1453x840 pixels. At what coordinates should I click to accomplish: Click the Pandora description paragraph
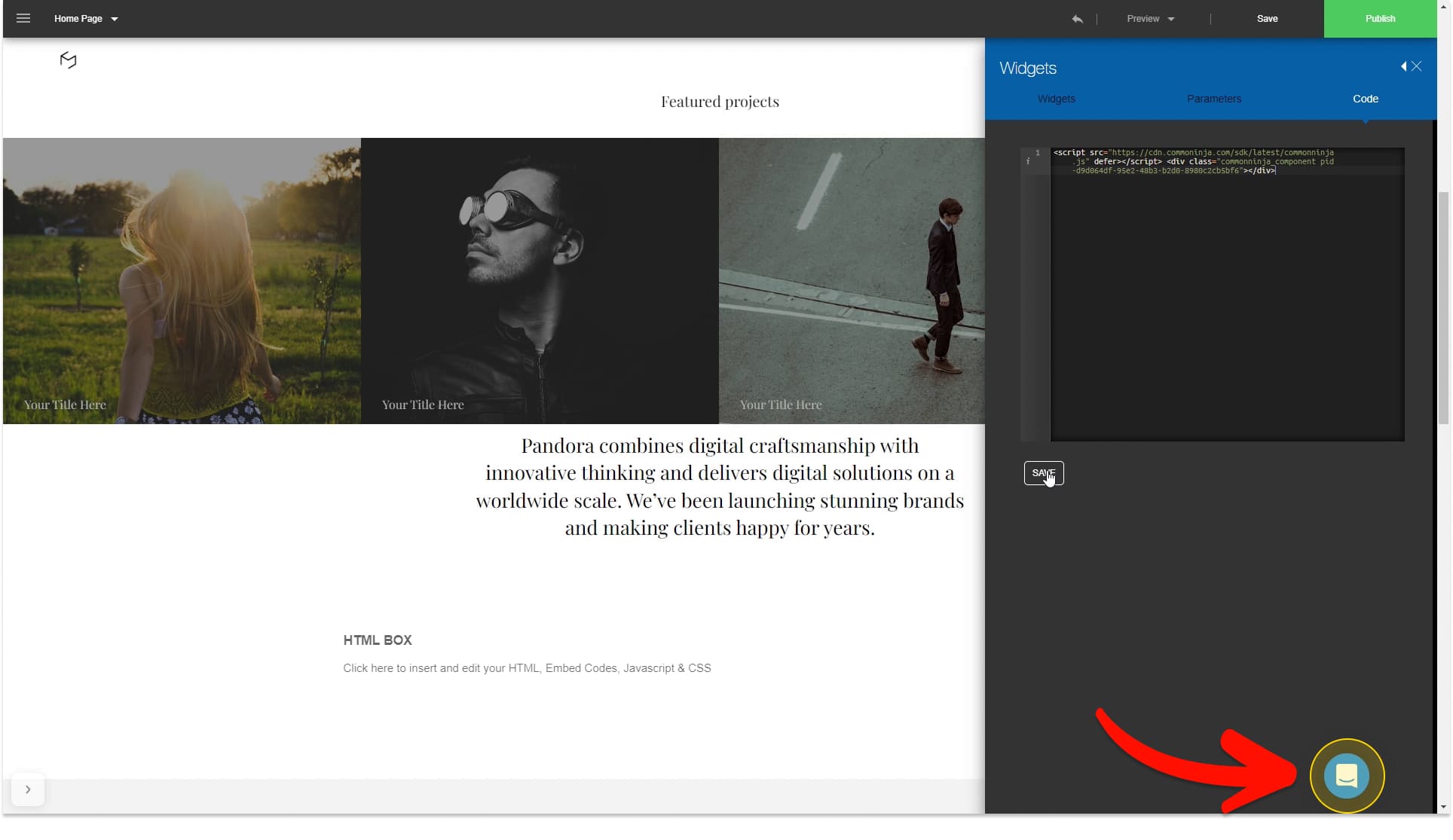pos(720,487)
